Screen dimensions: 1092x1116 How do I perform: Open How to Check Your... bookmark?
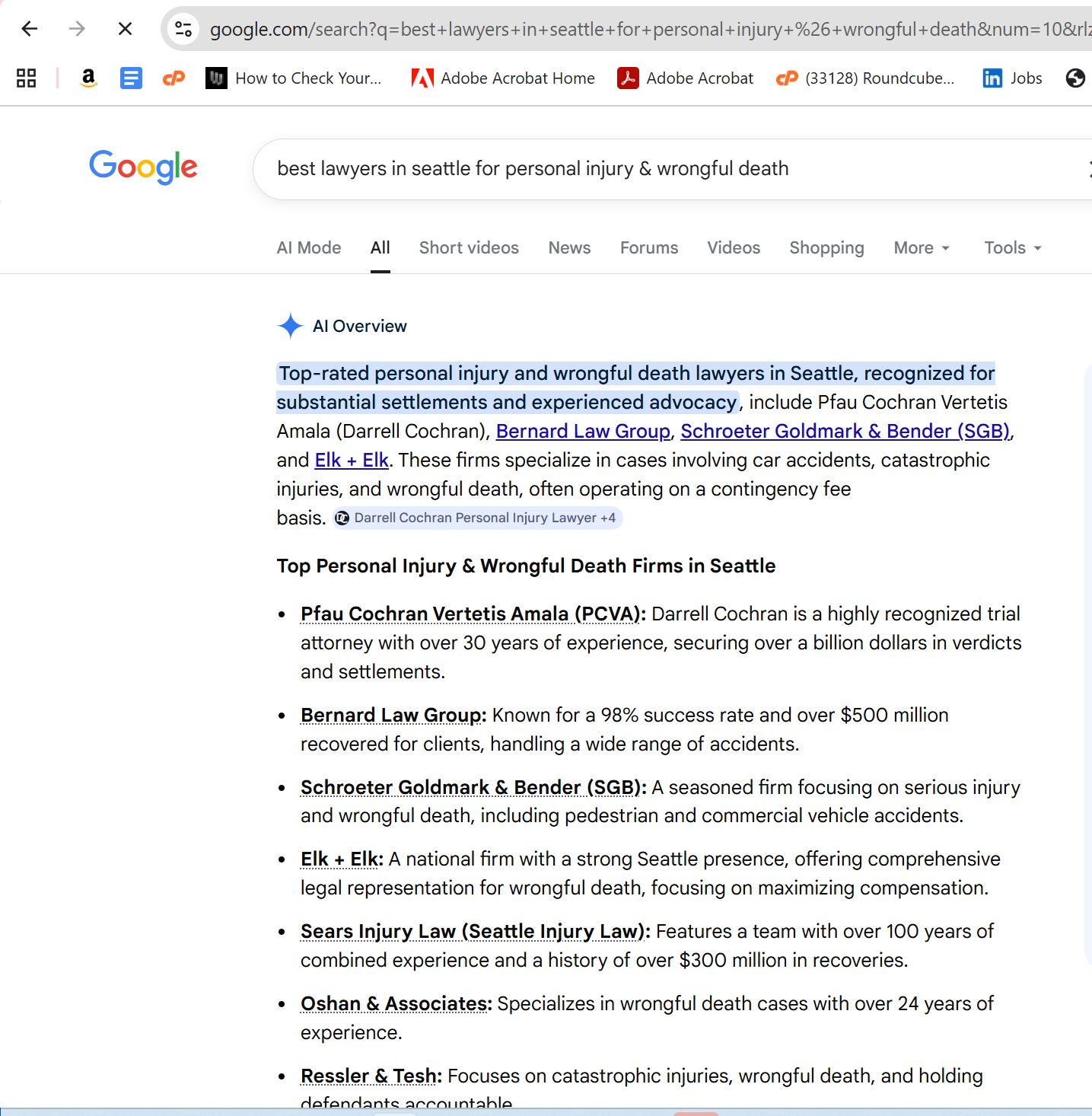point(294,78)
